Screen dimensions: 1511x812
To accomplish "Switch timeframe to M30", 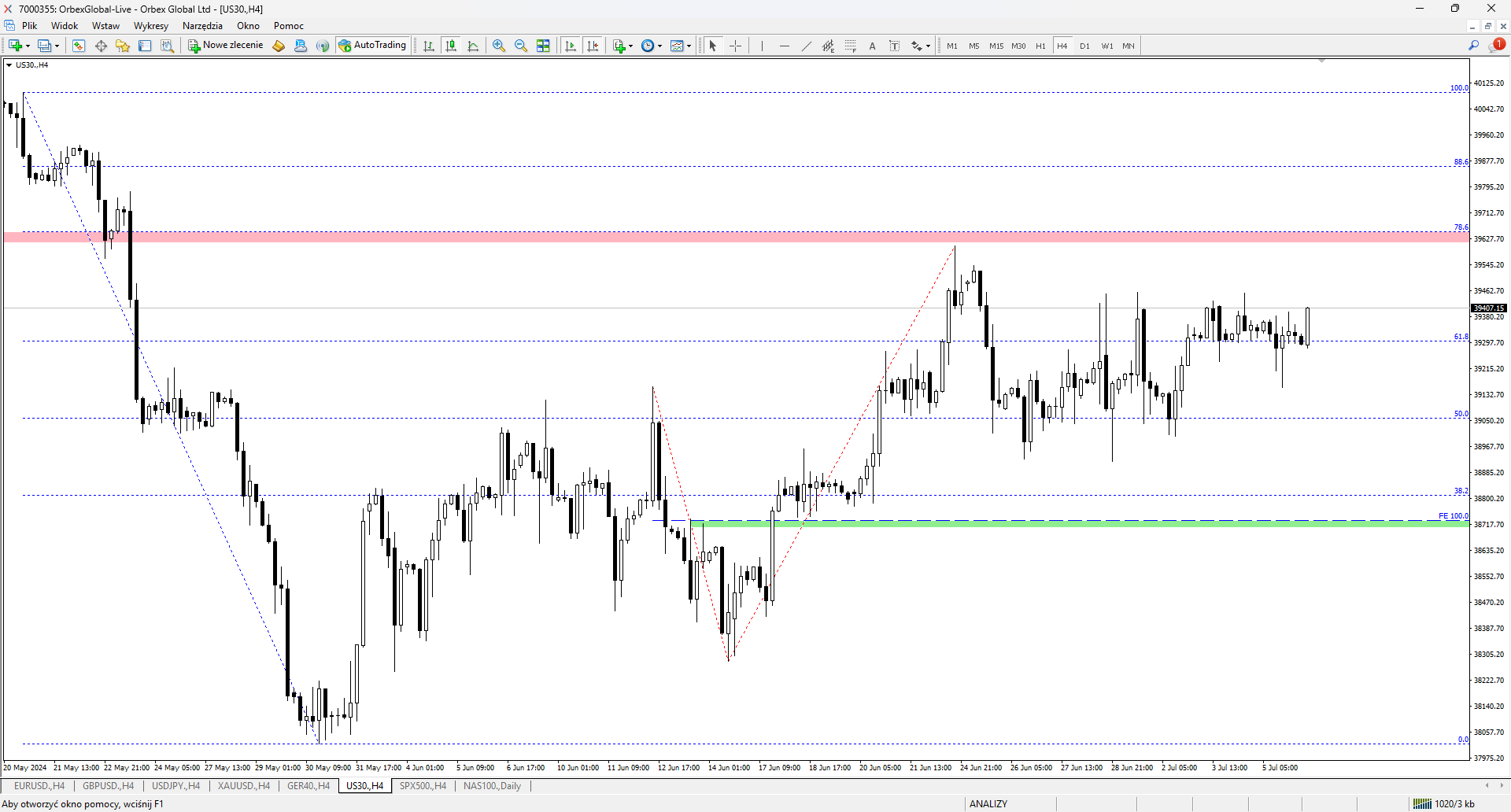I will pos(1018,46).
